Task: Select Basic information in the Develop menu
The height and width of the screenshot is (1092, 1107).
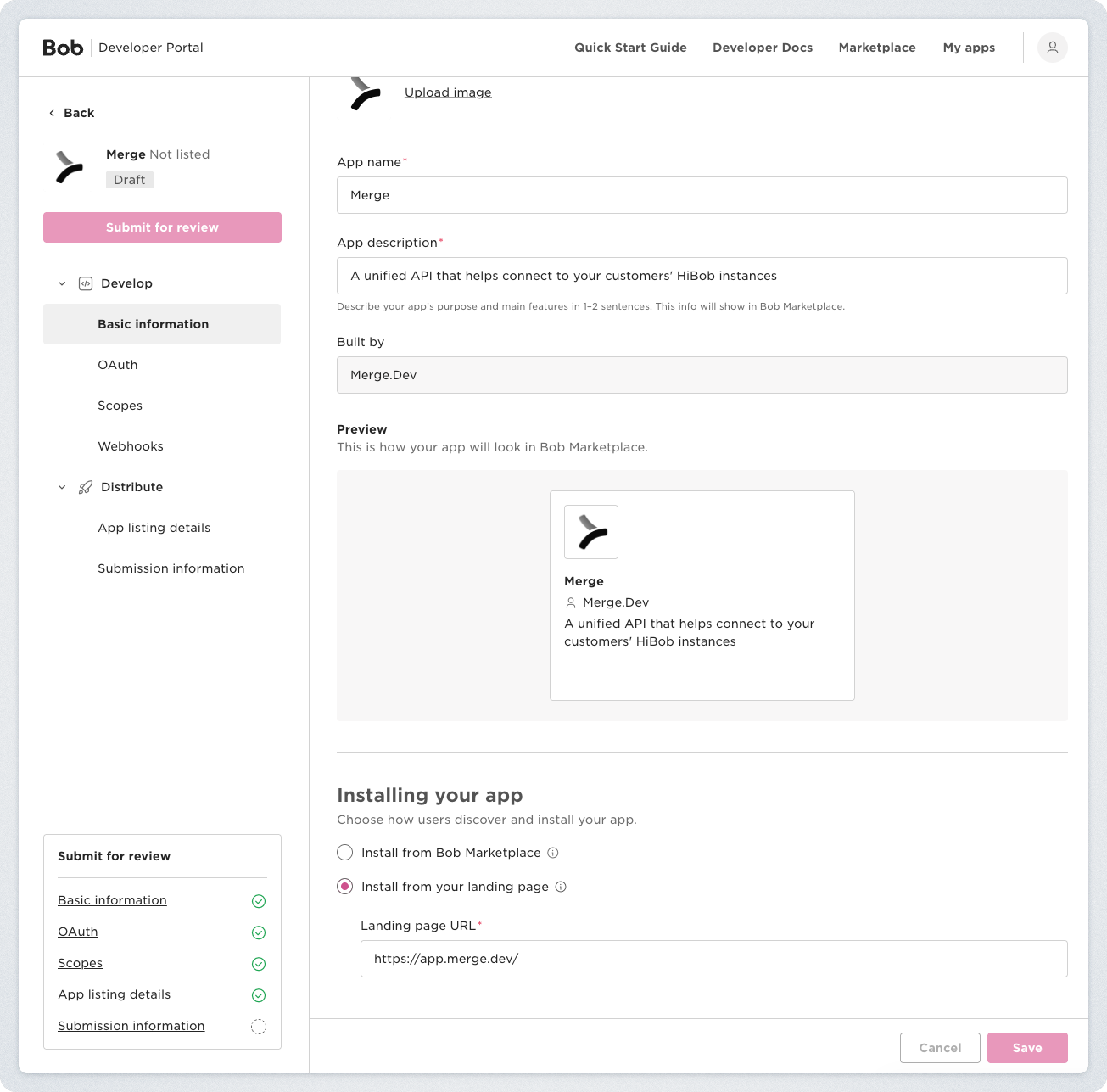Action: (162, 324)
